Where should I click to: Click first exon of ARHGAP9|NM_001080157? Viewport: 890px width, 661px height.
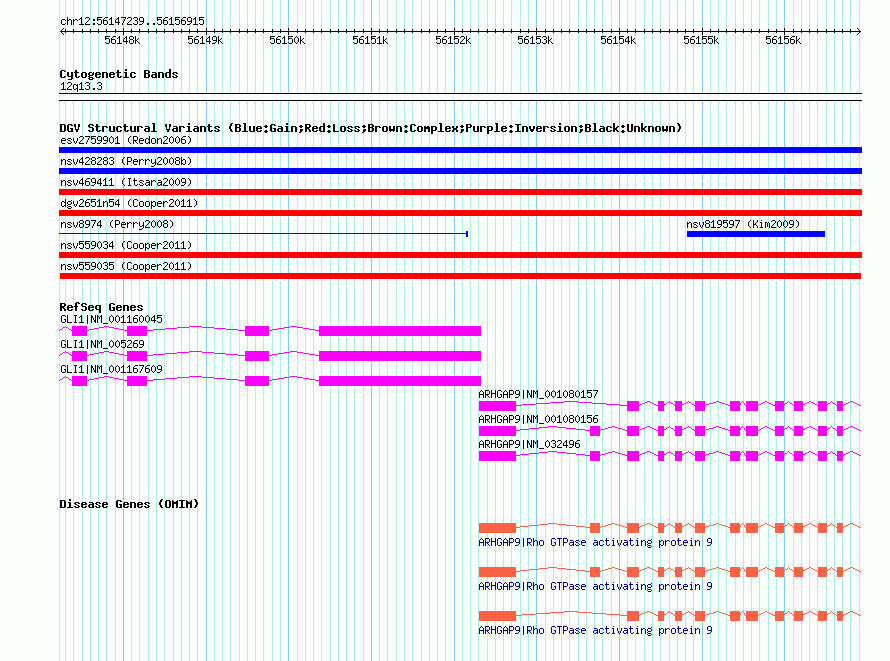[x=497, y=406]
